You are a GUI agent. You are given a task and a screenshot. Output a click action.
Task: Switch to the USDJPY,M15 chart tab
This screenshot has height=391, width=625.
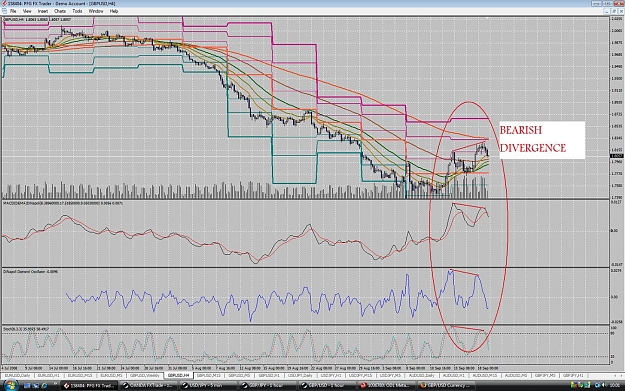[x=361, y=375]
